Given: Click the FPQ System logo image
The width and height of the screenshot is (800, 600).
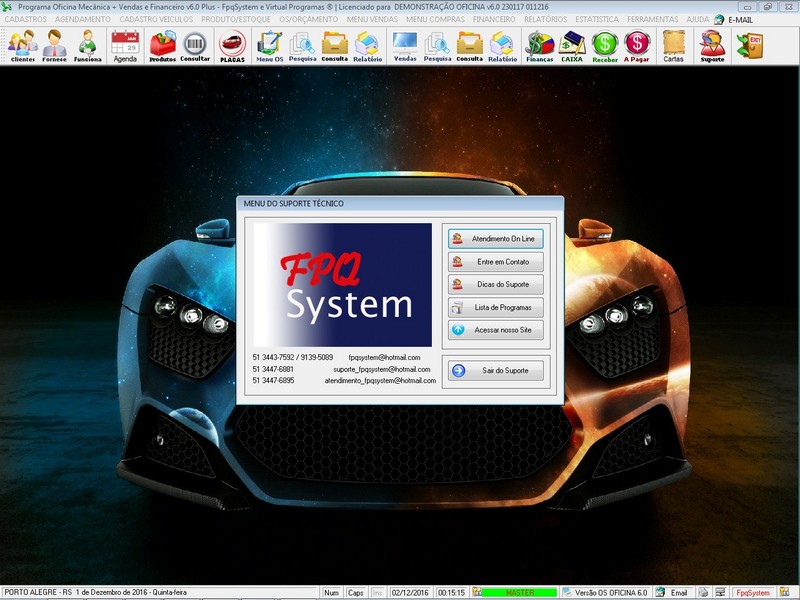Looking at the screenshot, I should coord(342,285).
